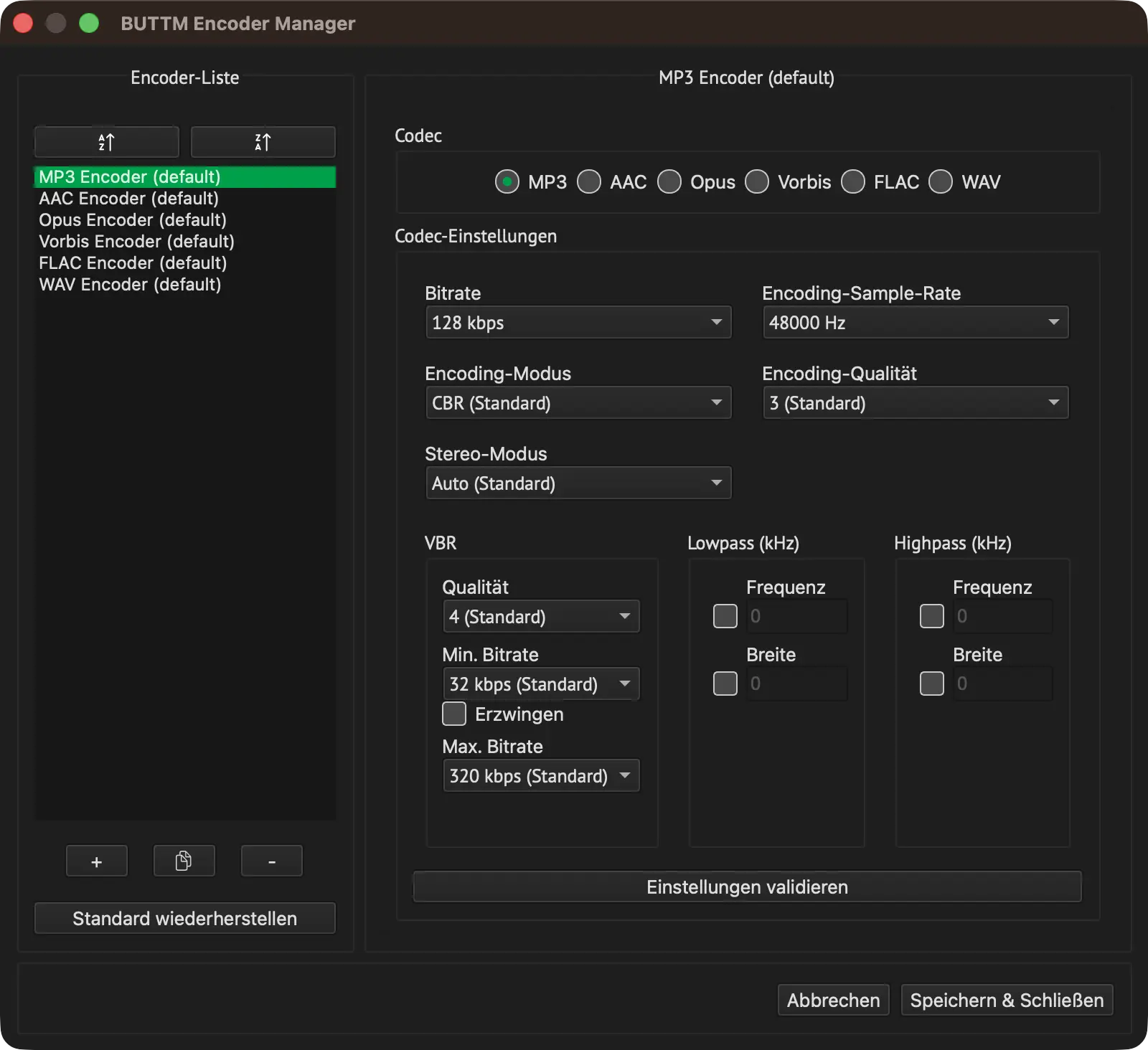
Task: Open the Encoding-Sample-Rate 48000 Hz dropdown
Action: pos(916,323)
